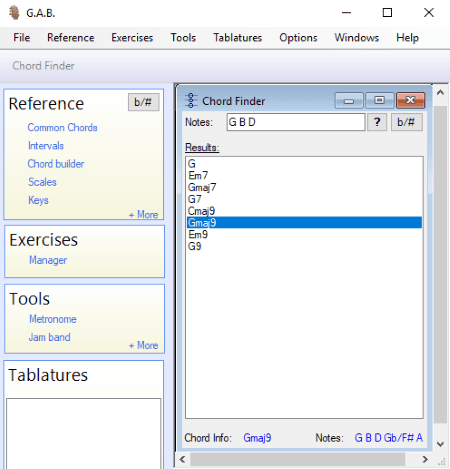
Task: Expand more Tools items
Action: point(144,345)
